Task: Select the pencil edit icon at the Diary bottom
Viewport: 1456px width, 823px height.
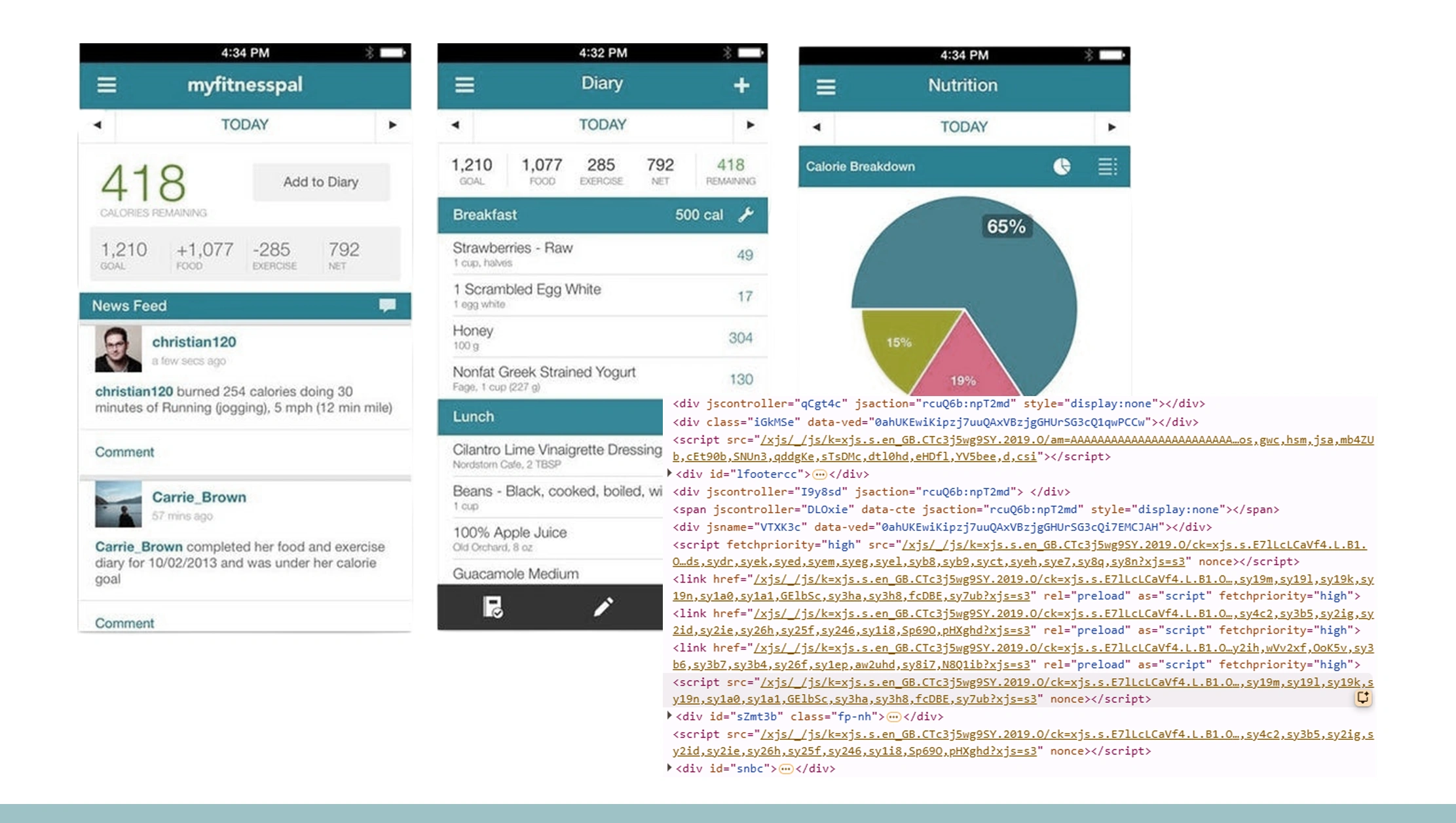Action: click(603, 606)
